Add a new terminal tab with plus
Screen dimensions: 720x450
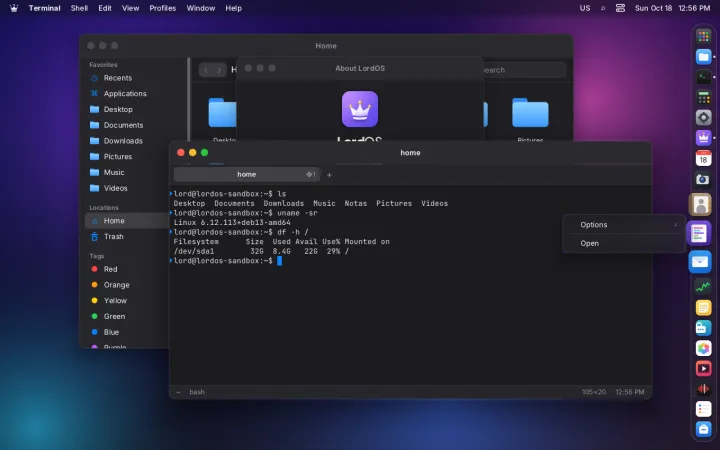(329, 175)
